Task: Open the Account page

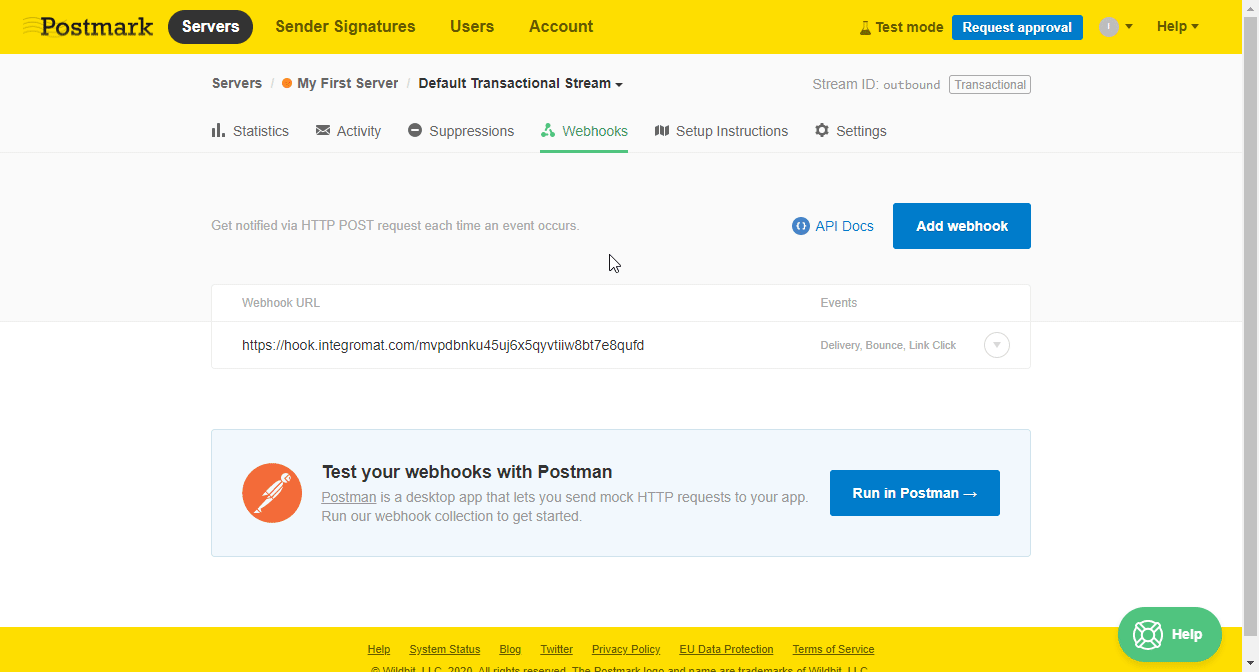Action: [561, 27]
